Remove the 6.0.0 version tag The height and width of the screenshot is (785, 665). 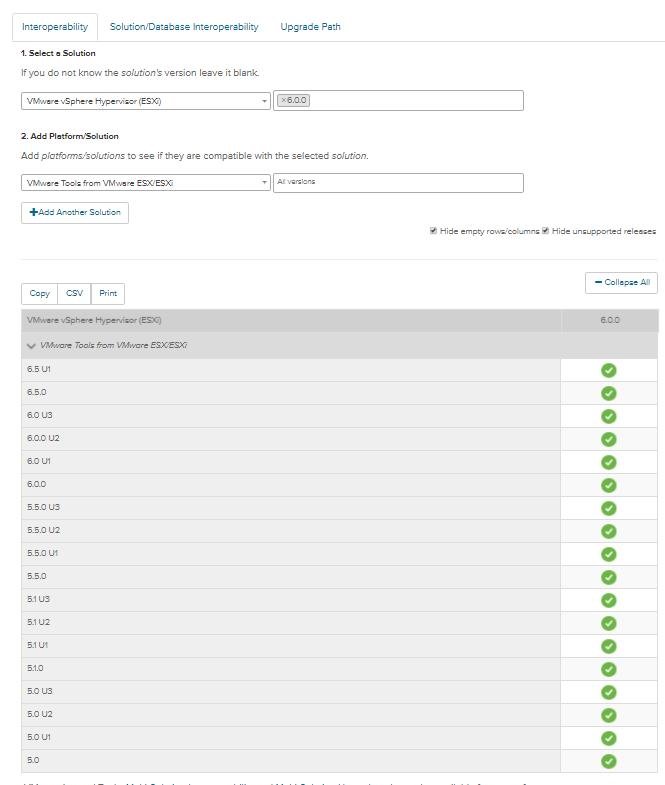coord(283,100)
